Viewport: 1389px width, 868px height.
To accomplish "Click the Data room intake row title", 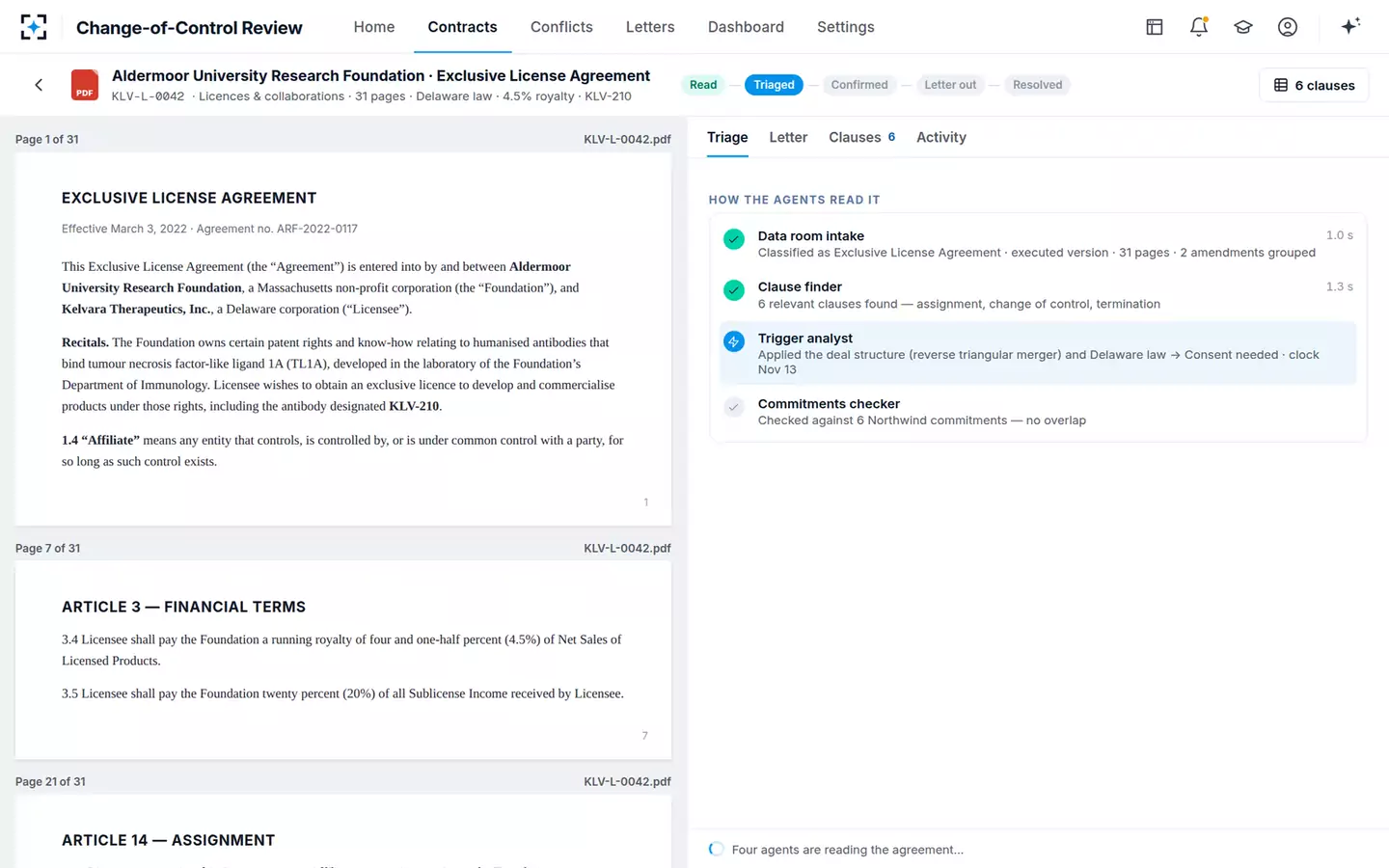I will point(811,235).
